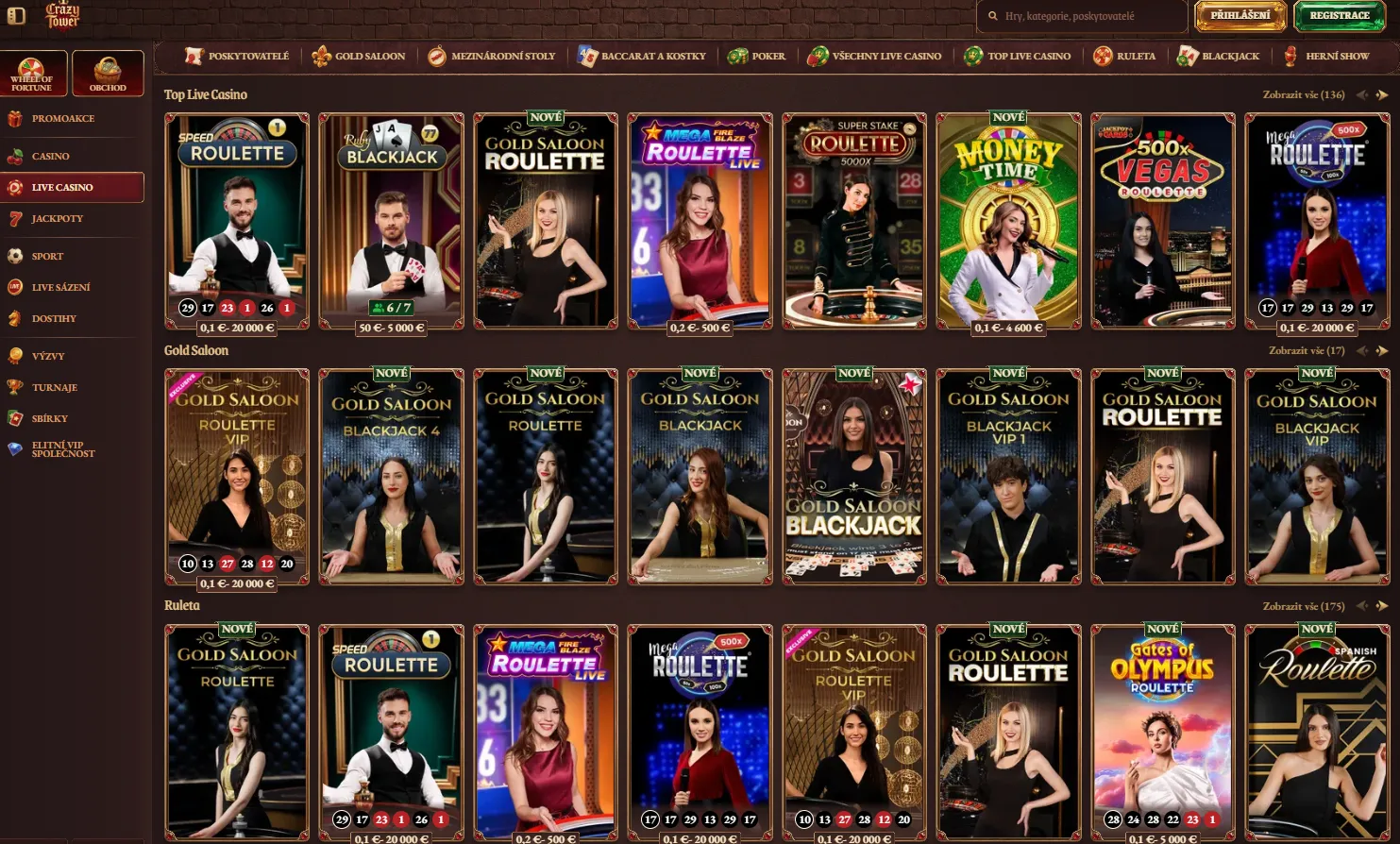The height and width of the screenshot is (844, 1400).
Task: Select Live Casino in the sidebar menu
Action: tap(73, 187)
